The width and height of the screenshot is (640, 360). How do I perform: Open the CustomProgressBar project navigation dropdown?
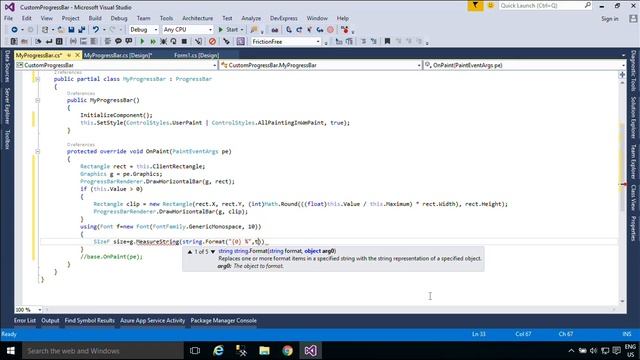(116, 65)
